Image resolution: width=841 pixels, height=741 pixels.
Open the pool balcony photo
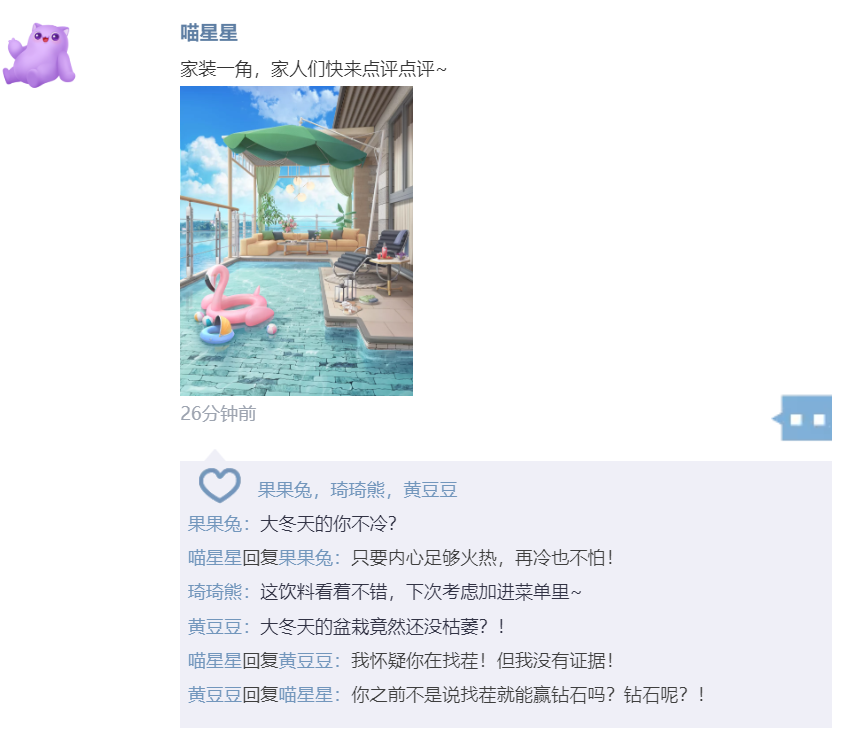(x=297, y=241)
